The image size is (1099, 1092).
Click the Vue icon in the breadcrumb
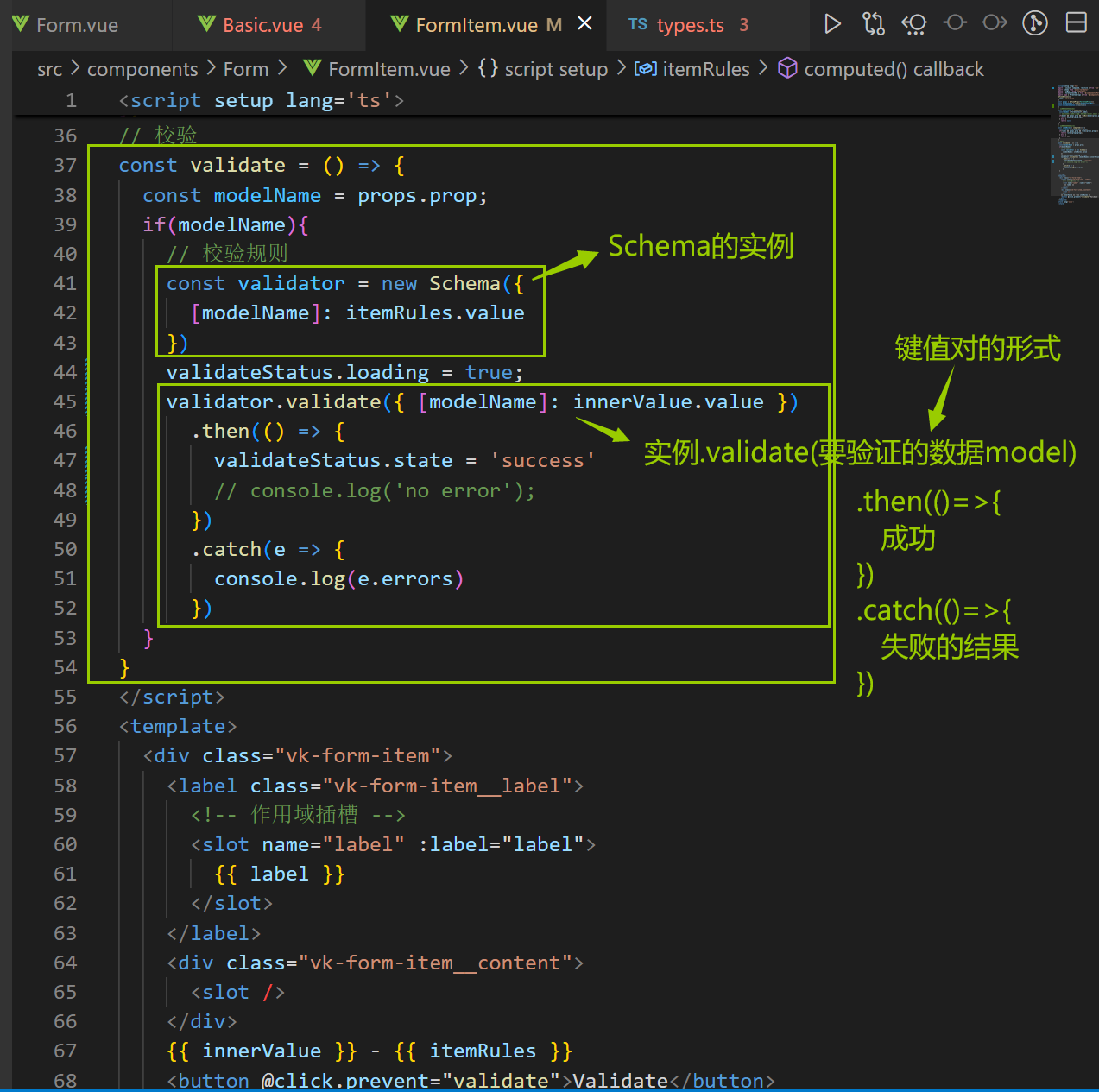point(313,68)
